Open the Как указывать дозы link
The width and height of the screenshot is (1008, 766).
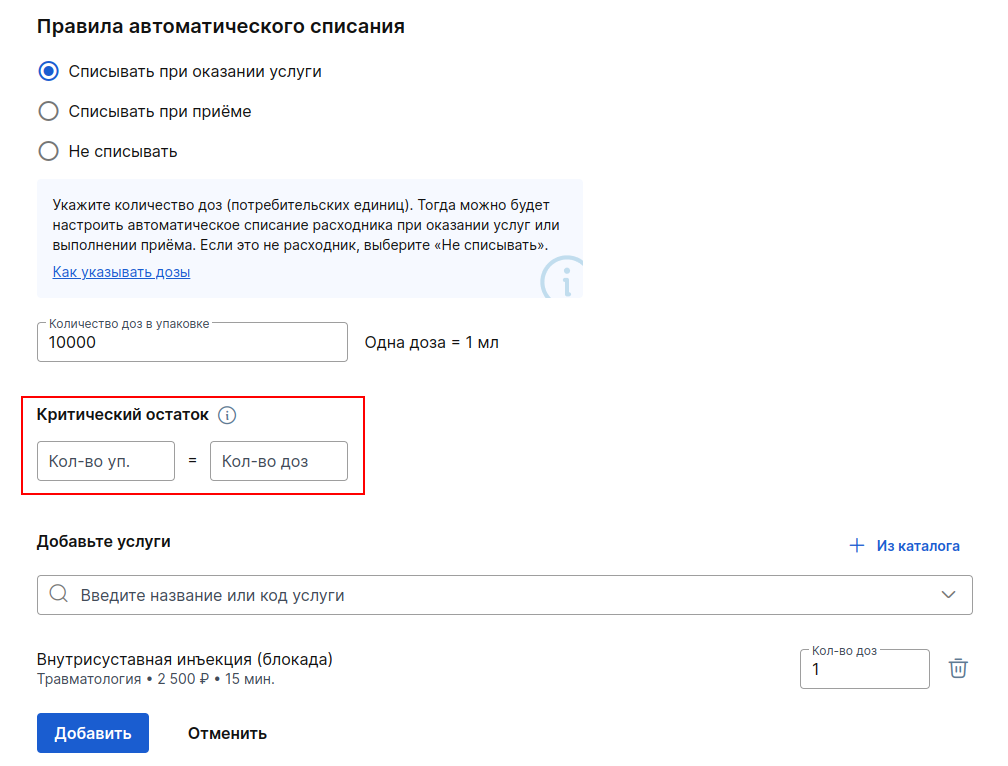pyautogui.click(x=122, y=272)
